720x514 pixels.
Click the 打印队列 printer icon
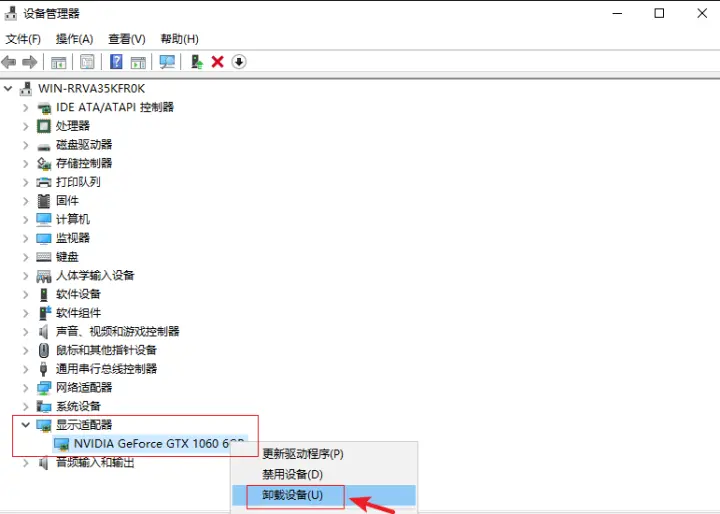point(44,182)
